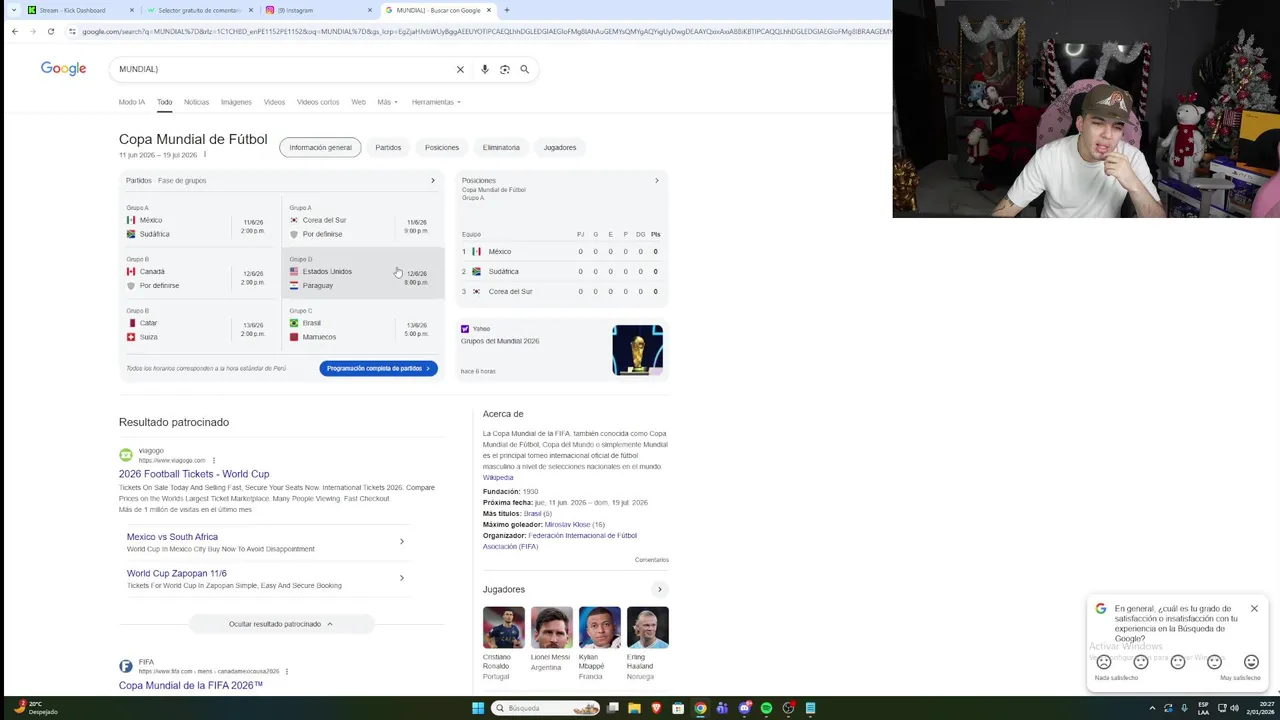Image resolution: width=1280 pixels, height=720 pixels.
Task: Open the World Cup trophy Yahoo thumbnail
Action: pos(638,350)
